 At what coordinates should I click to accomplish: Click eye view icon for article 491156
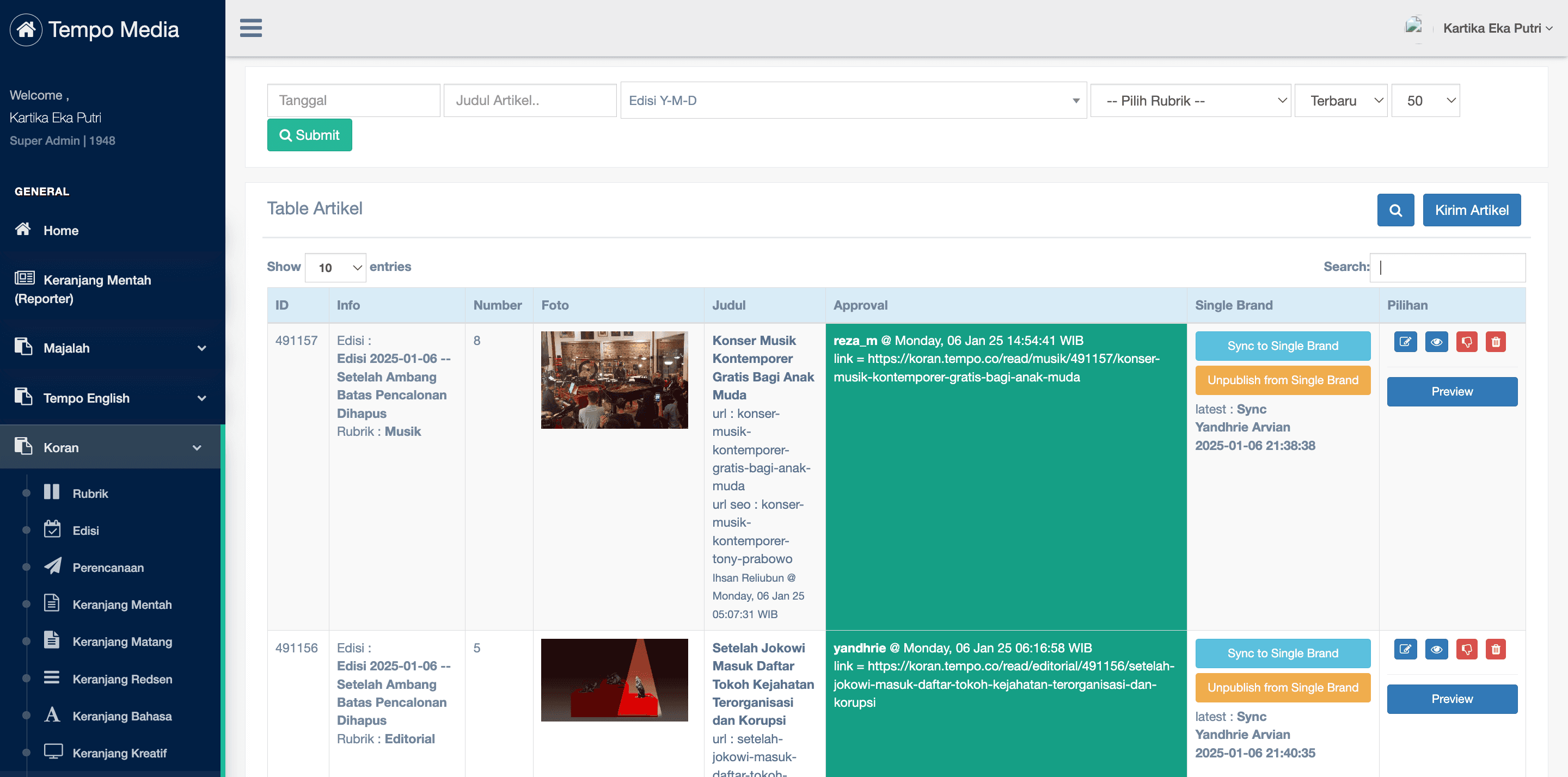[1437, 649]
